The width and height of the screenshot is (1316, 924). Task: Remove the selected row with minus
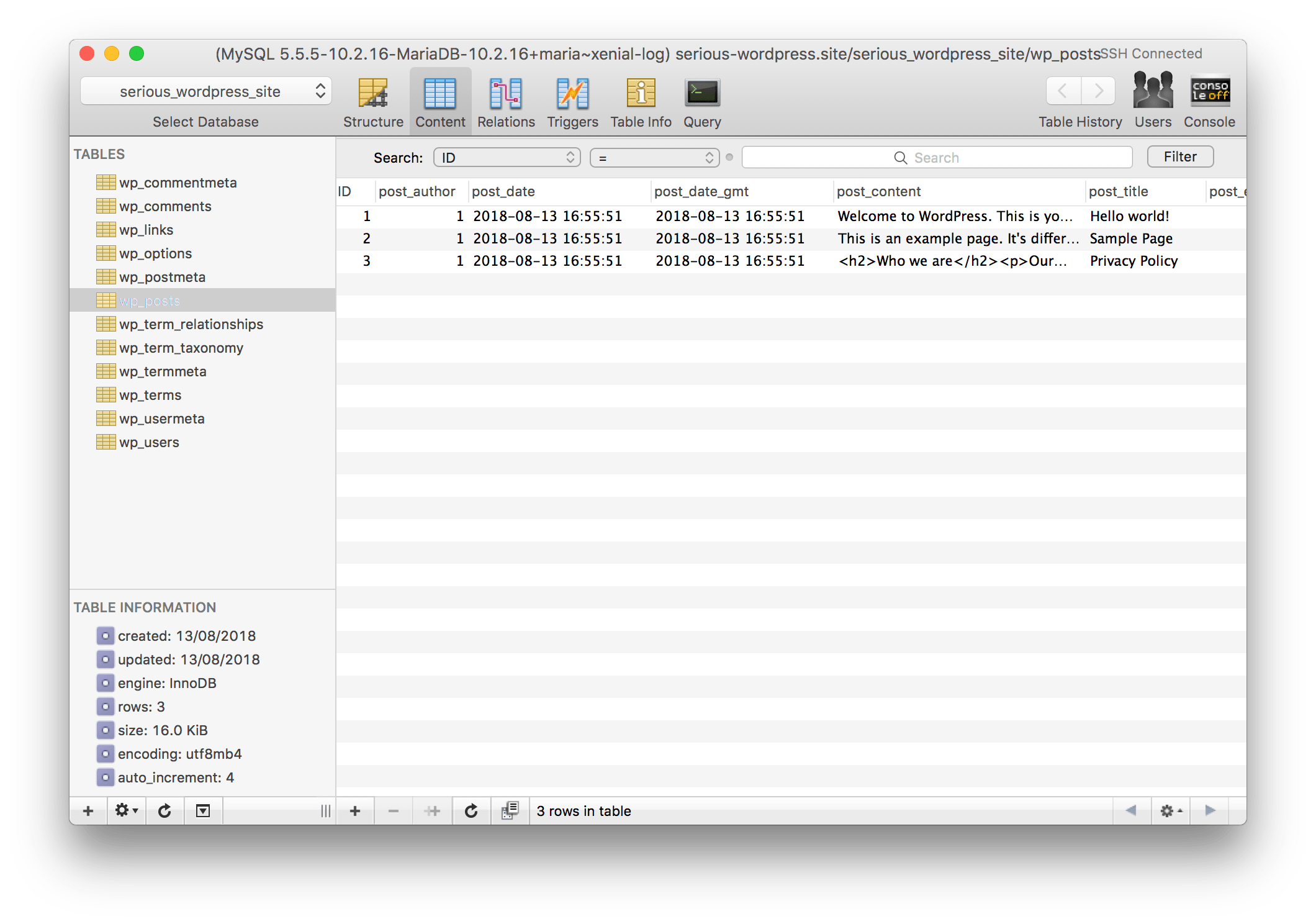[394, 811]
